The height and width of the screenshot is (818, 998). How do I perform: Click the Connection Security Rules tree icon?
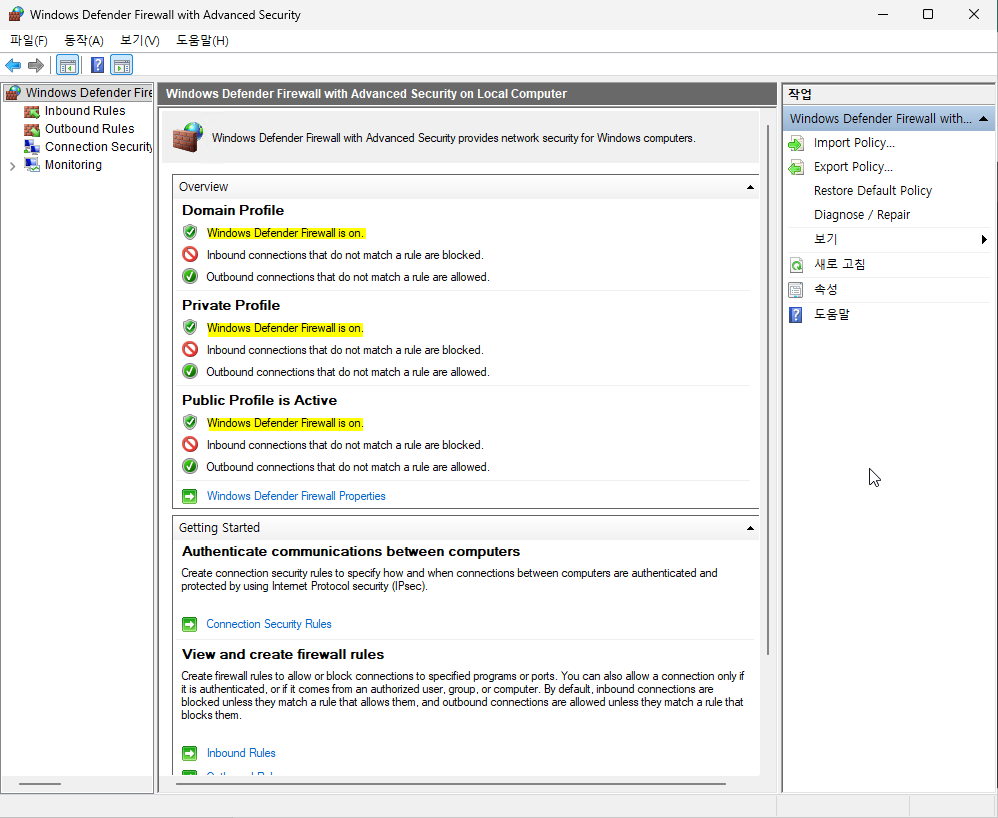pyautogui.click(x=32, y=147)
